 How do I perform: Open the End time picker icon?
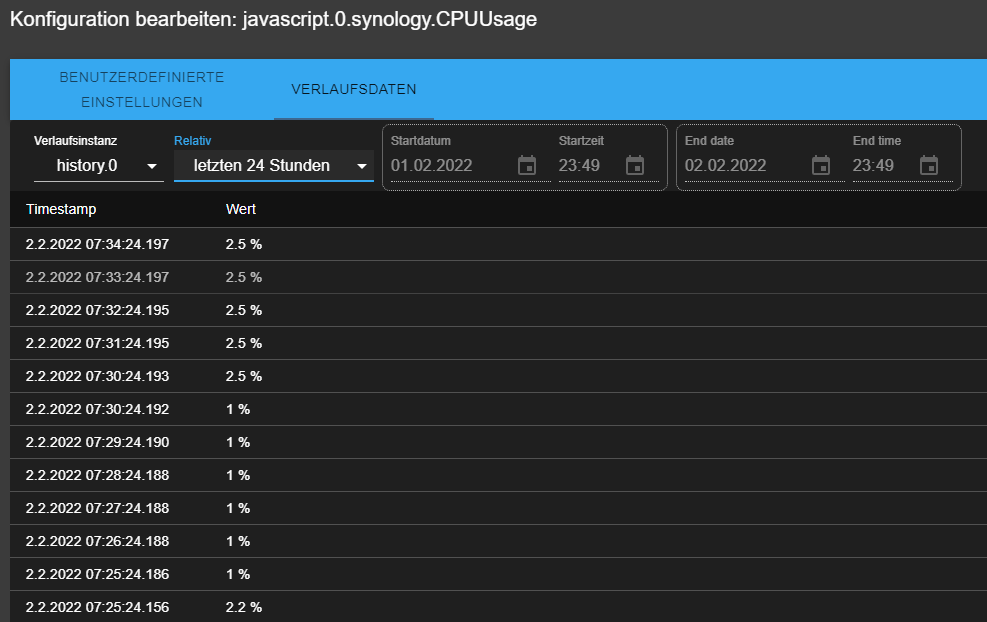coord(929,165)
